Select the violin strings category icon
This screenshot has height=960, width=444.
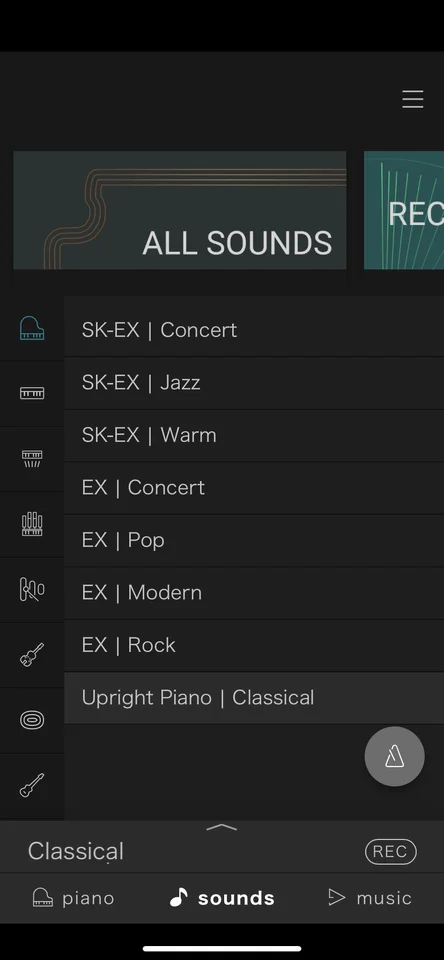point(32,654)
